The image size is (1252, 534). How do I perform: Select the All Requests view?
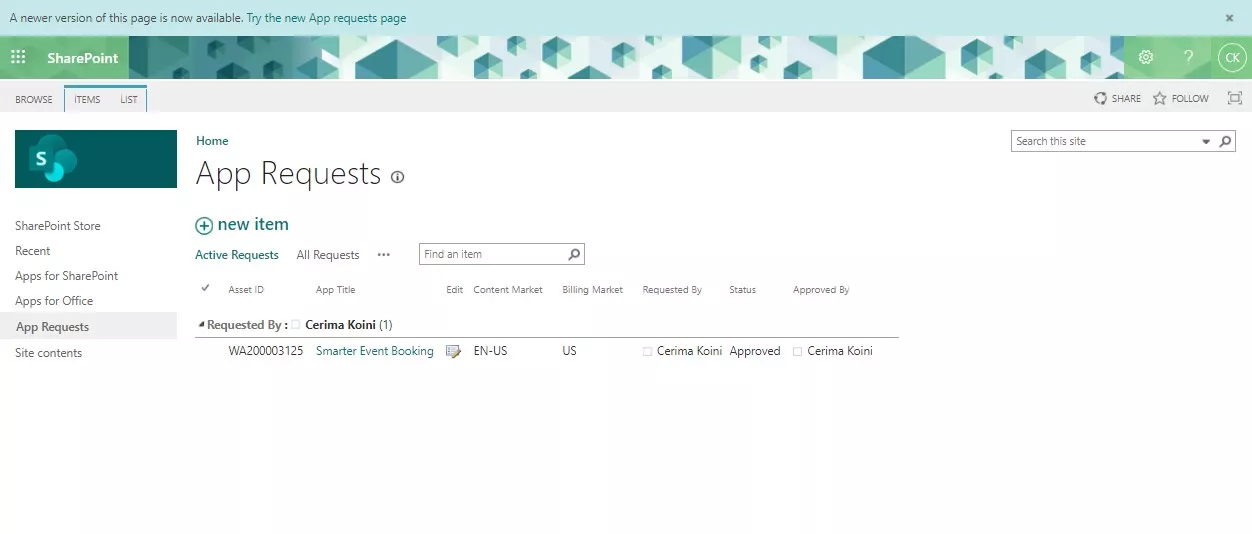coord(328,255)
